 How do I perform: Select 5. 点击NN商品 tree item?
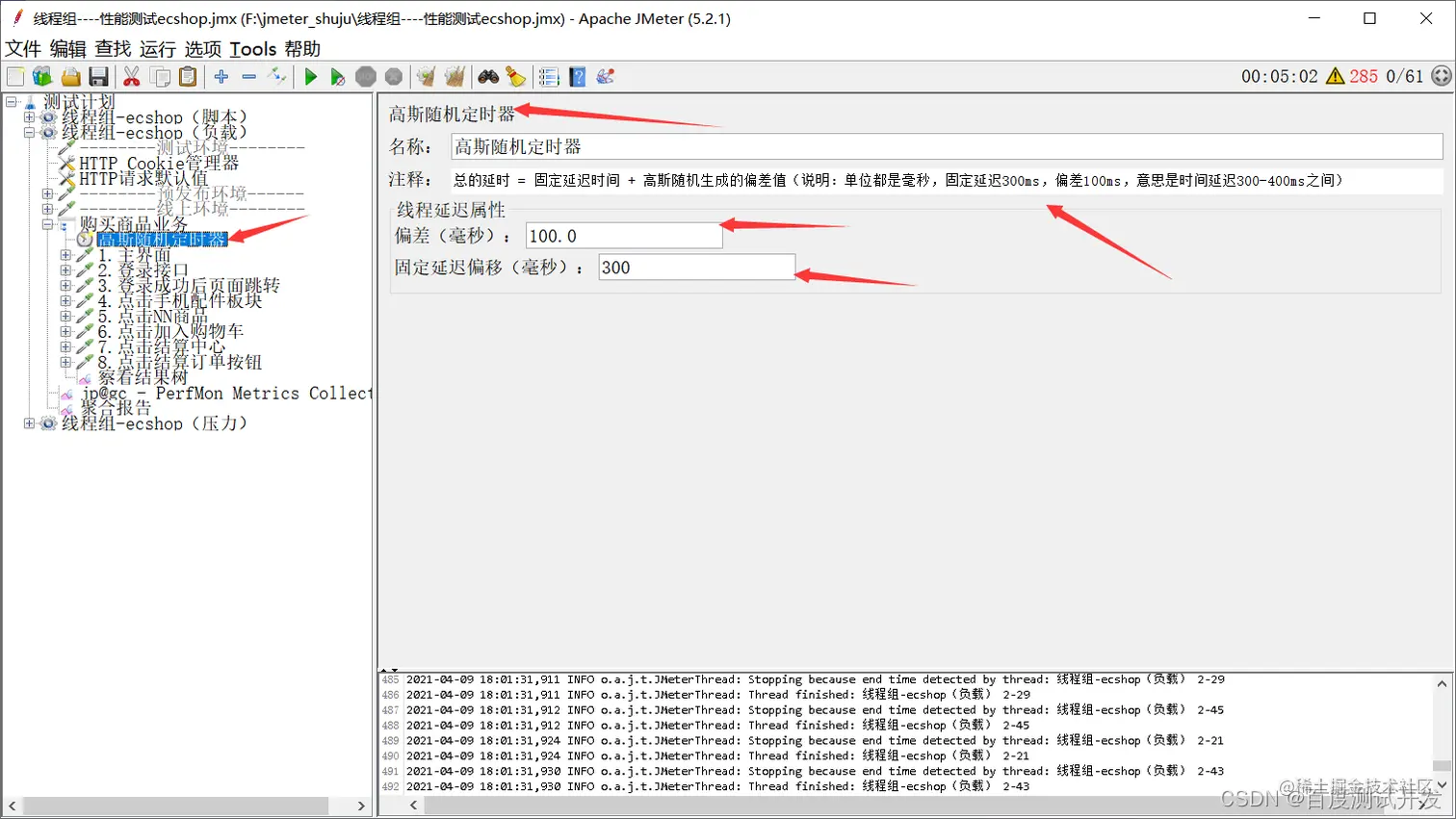tap(153, 316)
